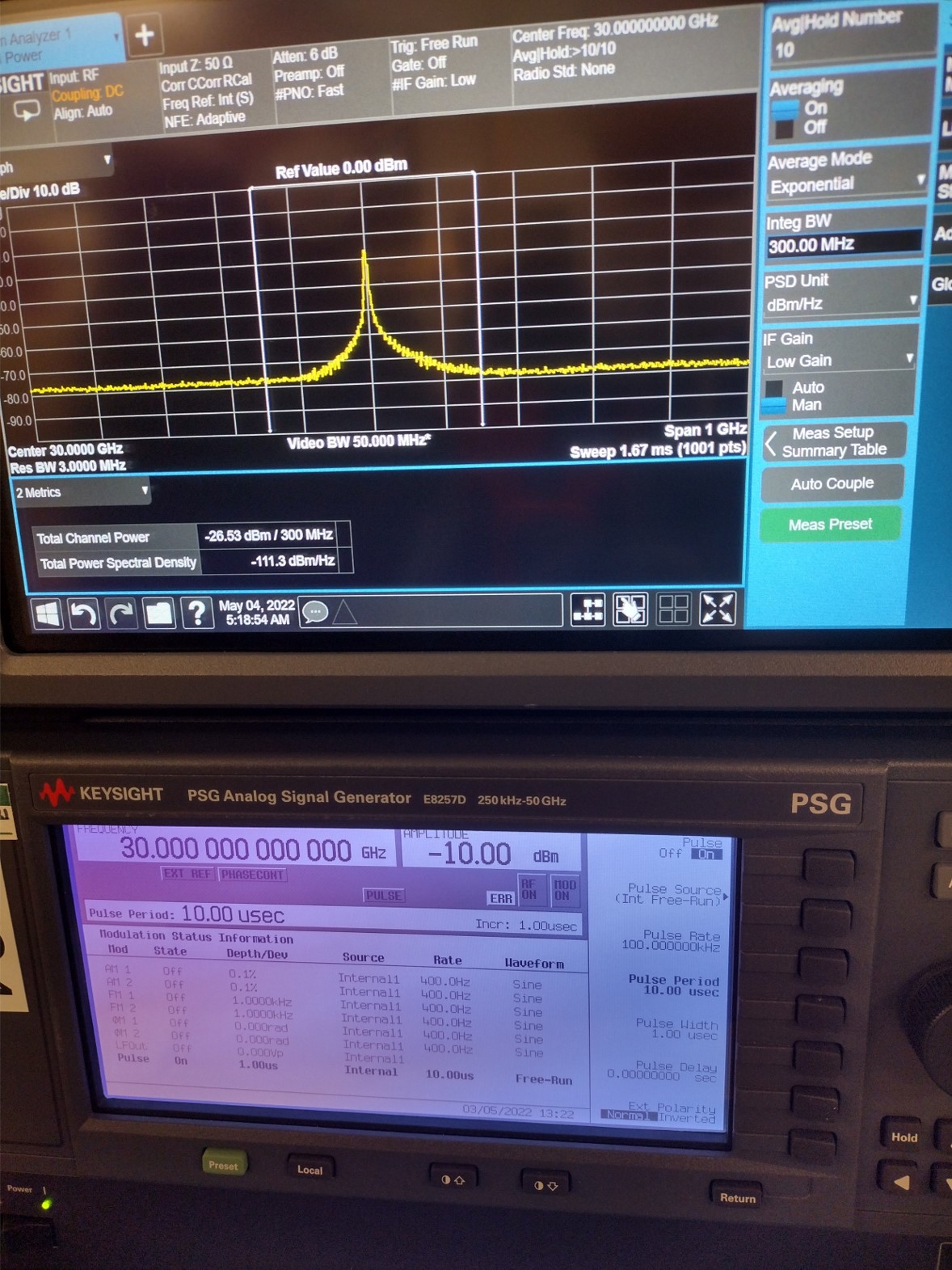Image resolution: width=952 pixels, height=1270 pixels.
Task: Expand the display to full screen
Action: click(x=718, y=608)
